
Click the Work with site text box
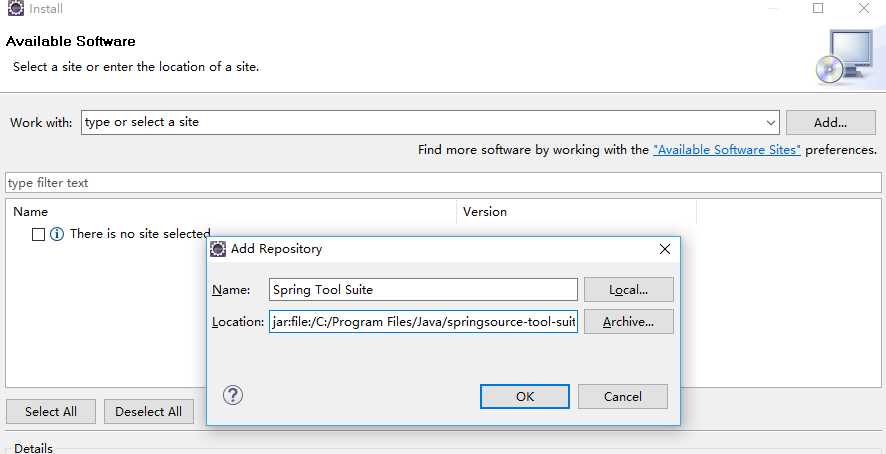(430, 122)
